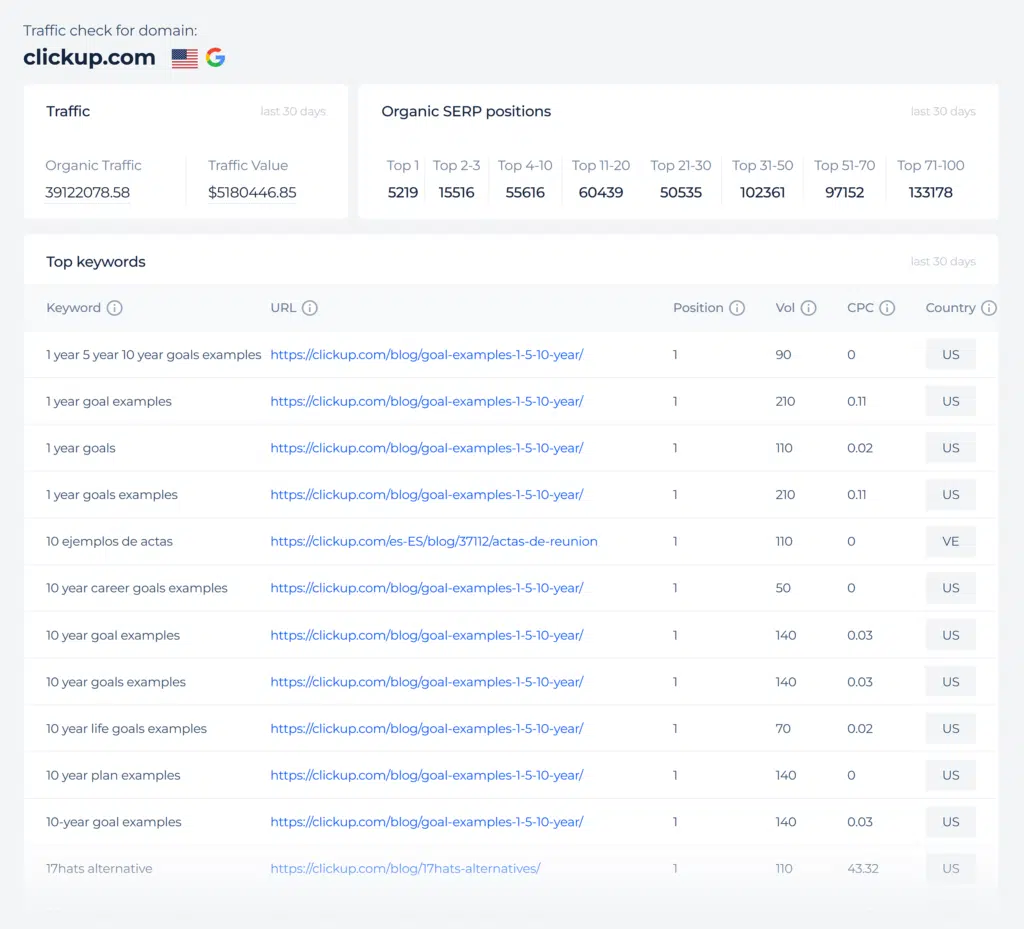Click info icon next to Keyword header
Viewport: 1024px width, 929px height.
tap(114, 308)
